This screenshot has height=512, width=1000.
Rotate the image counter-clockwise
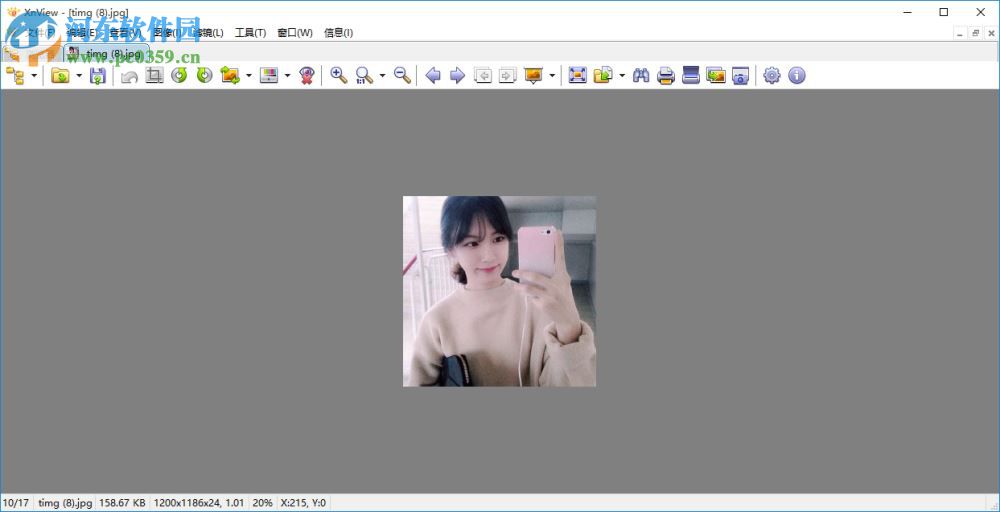(179, 76)
